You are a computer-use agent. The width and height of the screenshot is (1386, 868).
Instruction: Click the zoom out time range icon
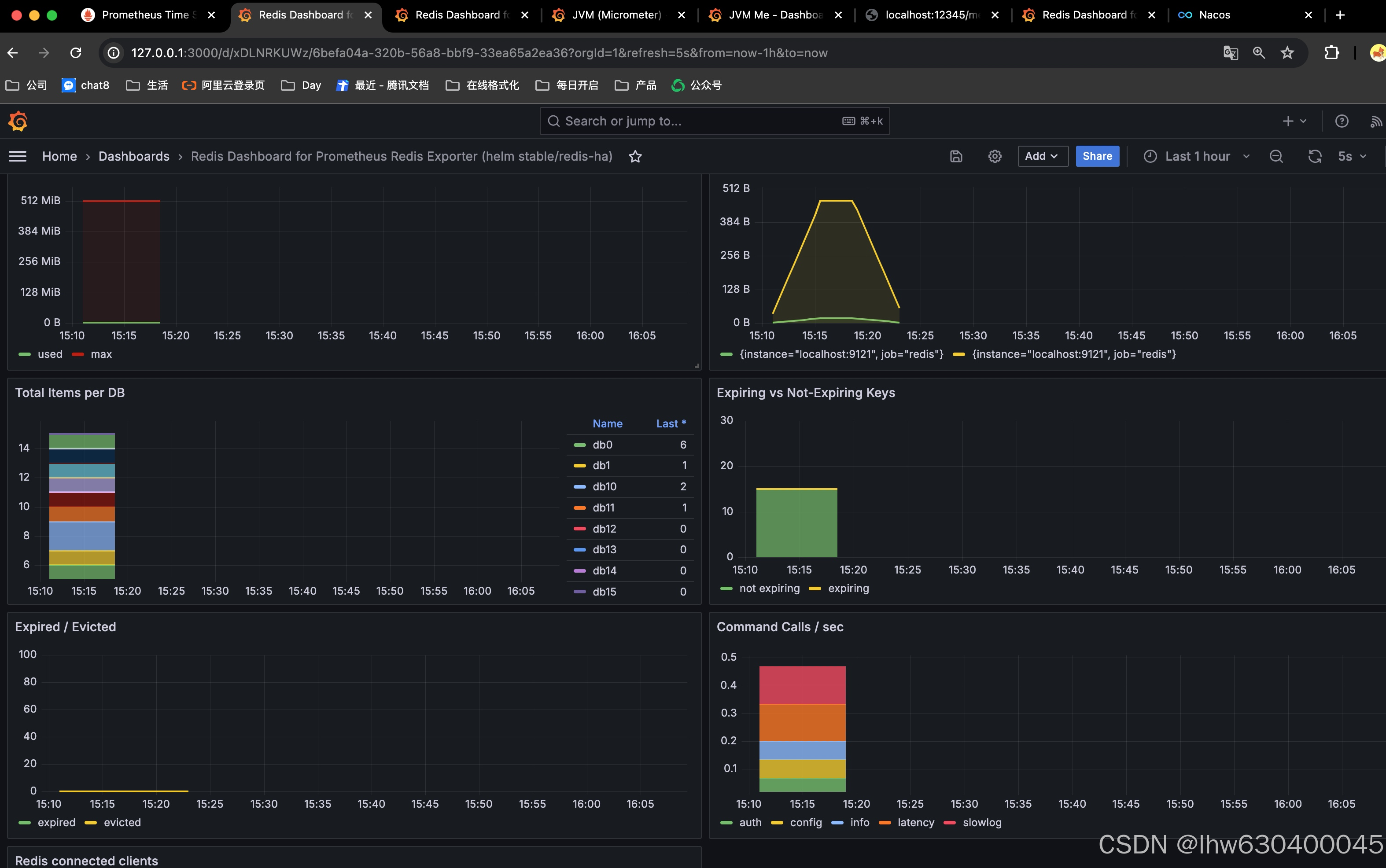[x=1276, y=156]
